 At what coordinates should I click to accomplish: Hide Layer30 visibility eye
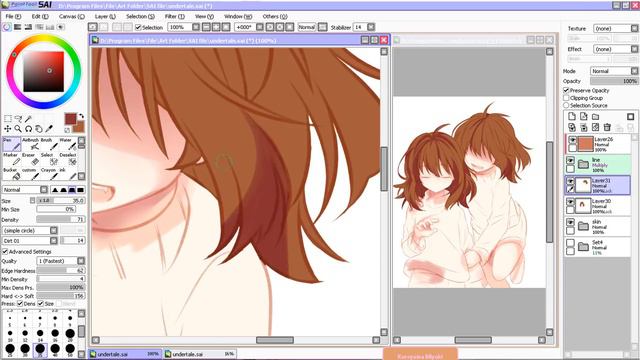pyautogui.click(x=571, y=201)
